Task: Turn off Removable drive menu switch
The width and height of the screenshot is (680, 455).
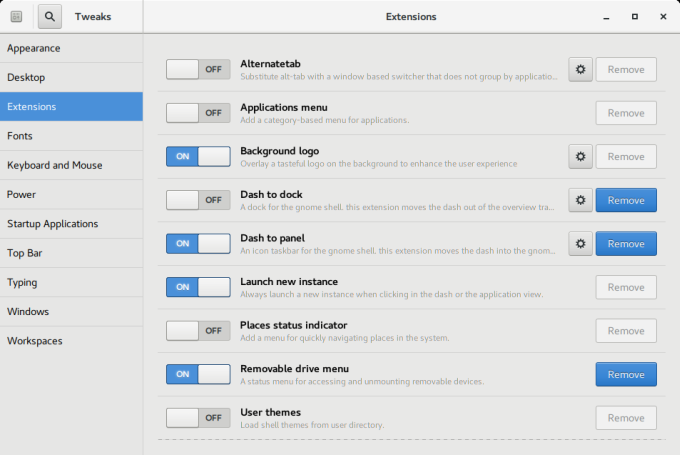Action: click(x=198, y=374)
